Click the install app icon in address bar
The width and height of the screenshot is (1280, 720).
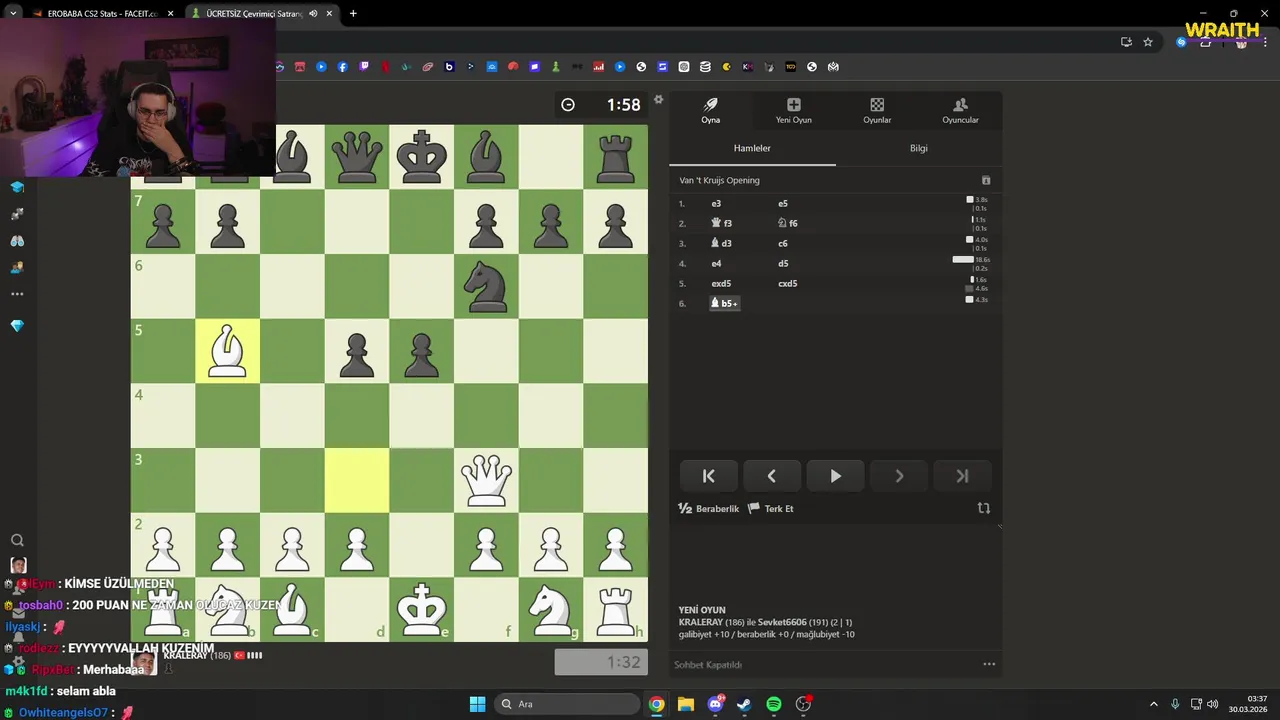1126,42
